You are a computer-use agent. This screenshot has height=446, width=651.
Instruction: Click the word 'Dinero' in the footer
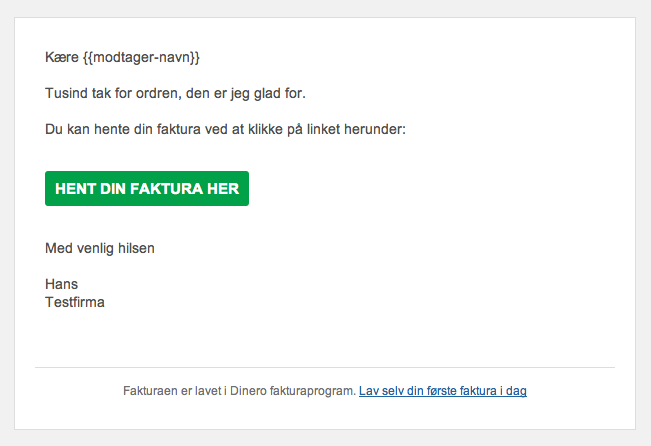pos(240,391)
